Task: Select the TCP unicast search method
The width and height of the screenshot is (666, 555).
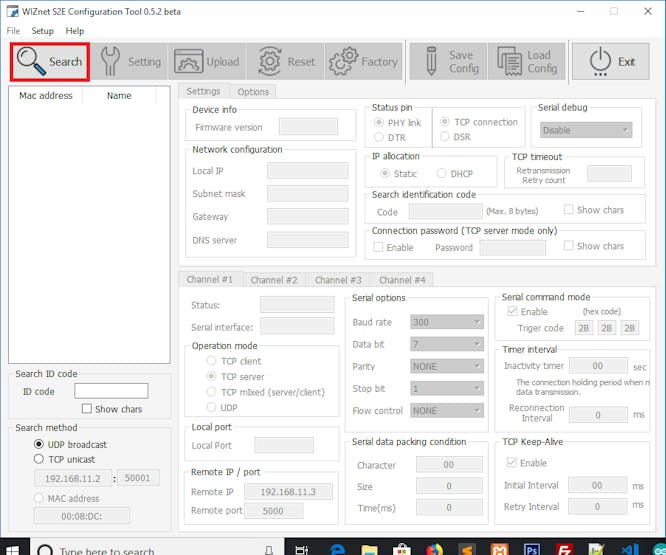Action: click(x=39, y=459)
